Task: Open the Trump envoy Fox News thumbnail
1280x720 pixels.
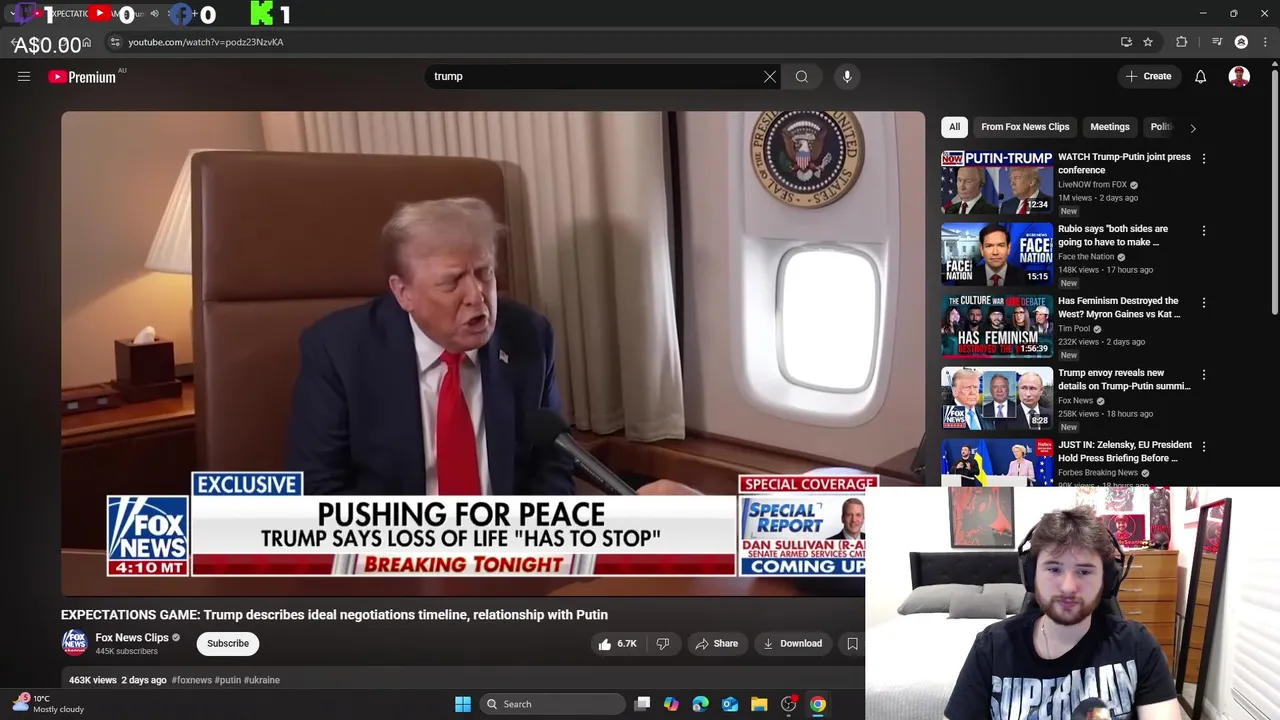Action: [x=997, y=398]
